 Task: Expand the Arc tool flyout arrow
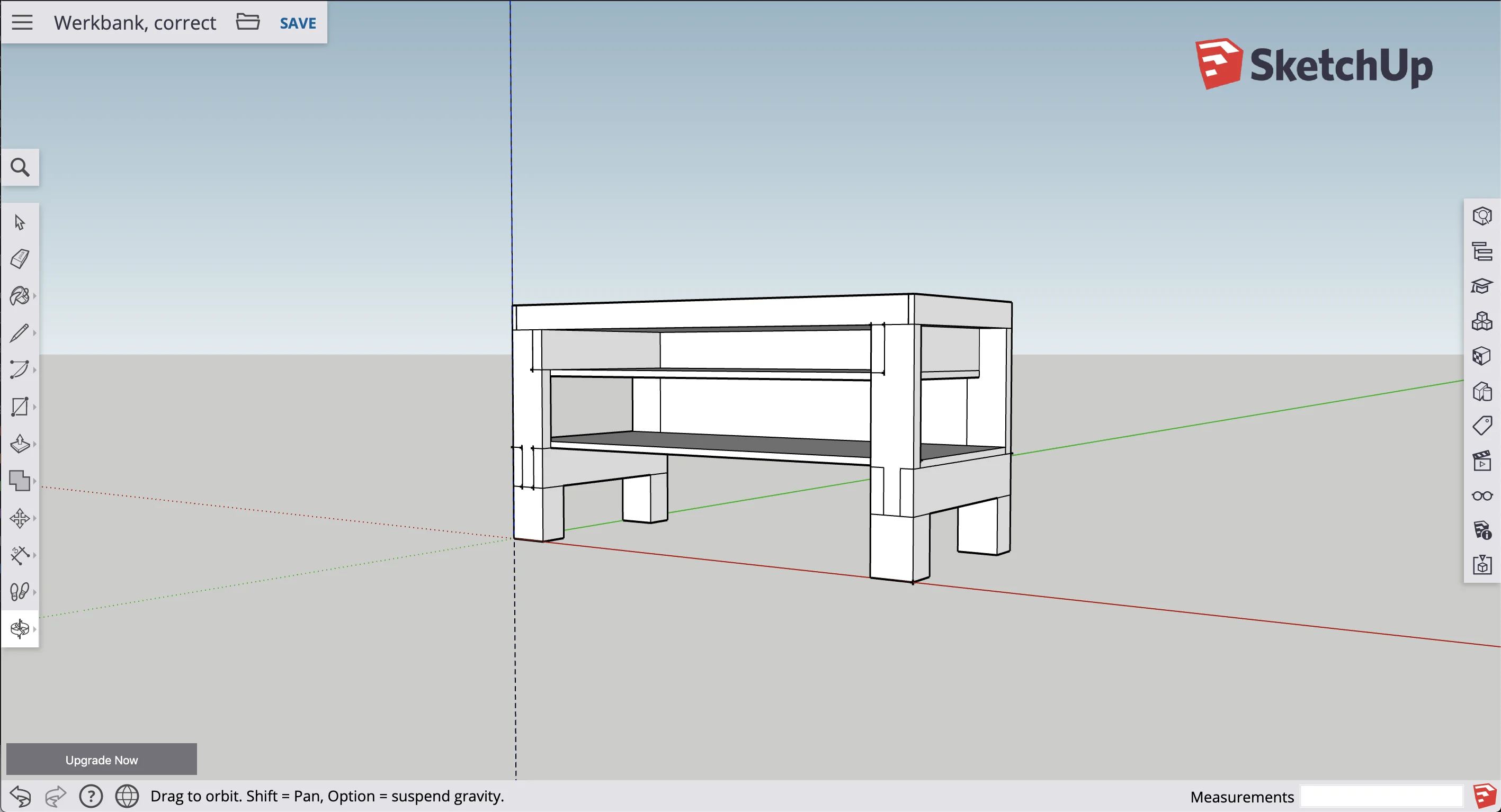(x=35, y=369)
